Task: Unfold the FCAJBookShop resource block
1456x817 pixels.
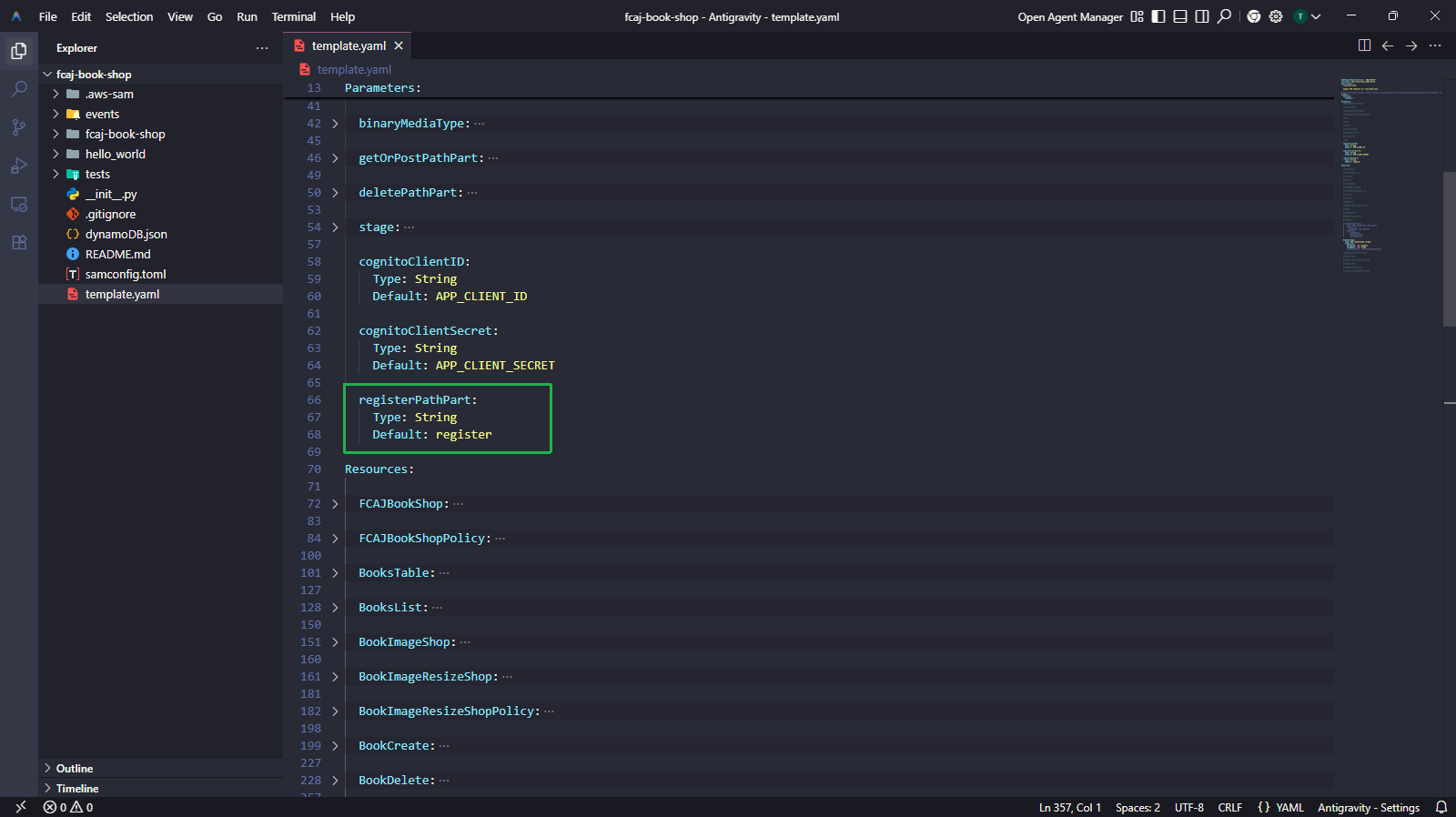Action: pos(335,504)
